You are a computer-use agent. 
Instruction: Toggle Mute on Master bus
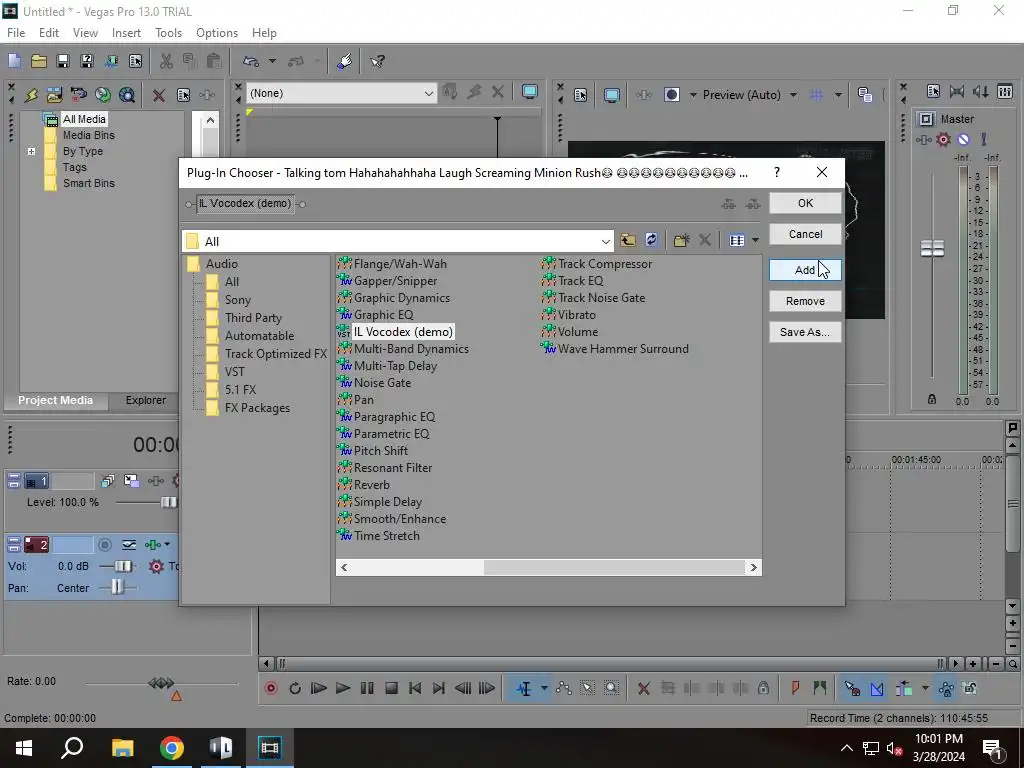(963, 139)
